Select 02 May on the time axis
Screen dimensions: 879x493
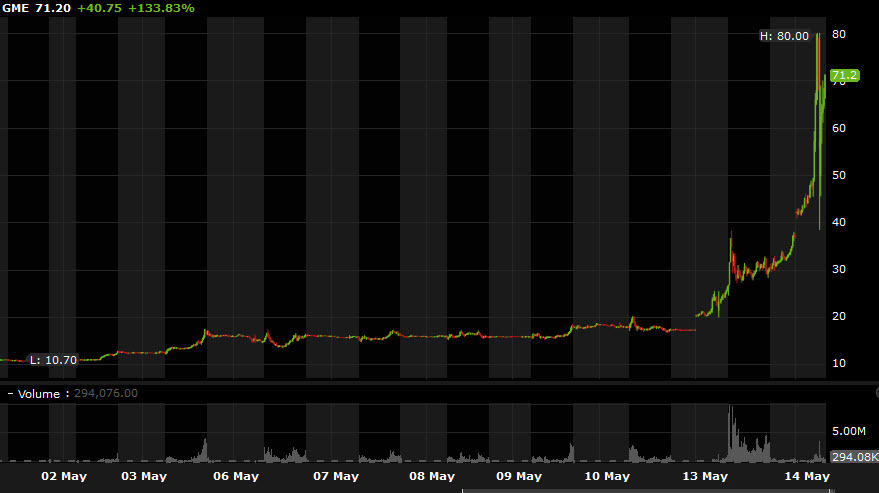coord(64,476)
